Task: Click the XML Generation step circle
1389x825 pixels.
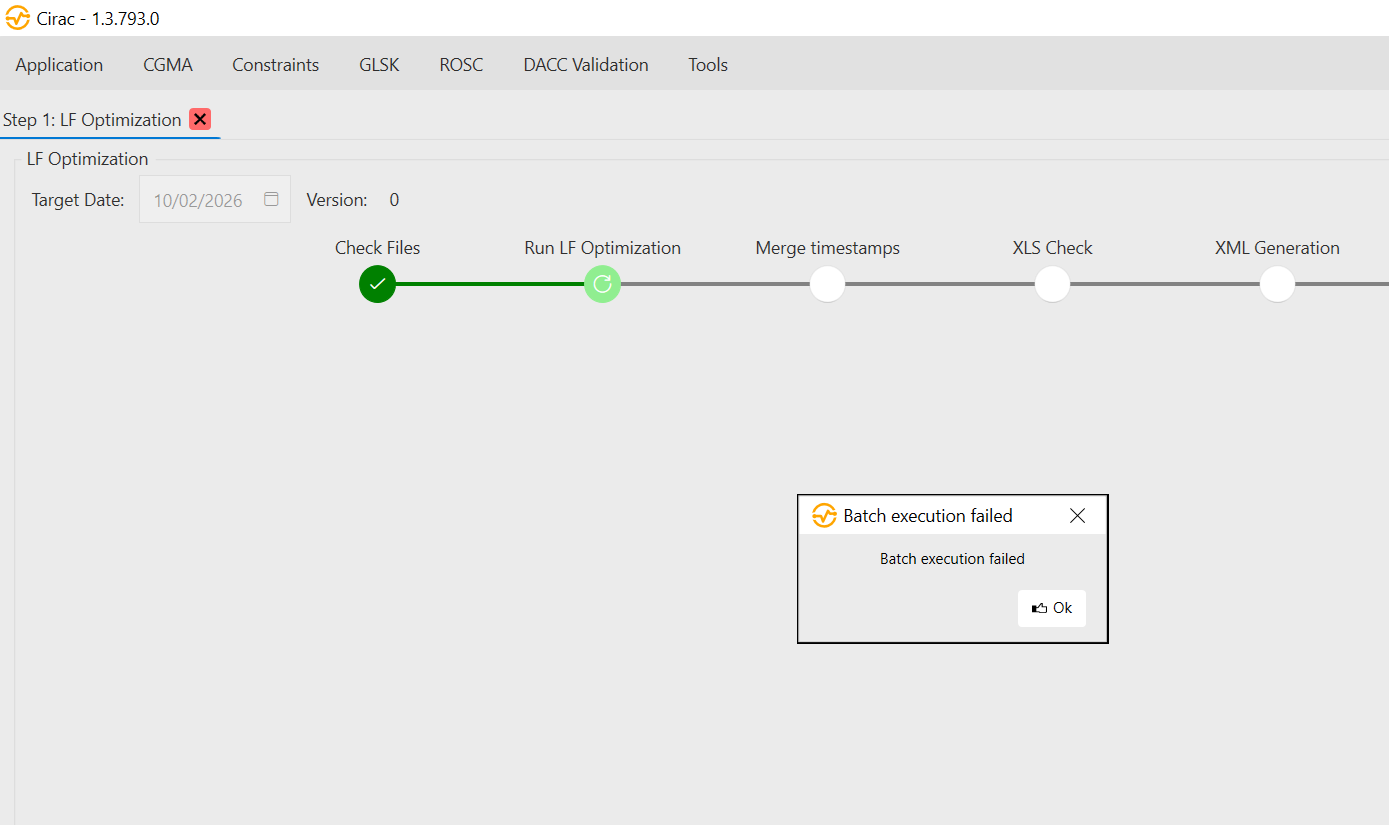Action: tap(1277, 284)
